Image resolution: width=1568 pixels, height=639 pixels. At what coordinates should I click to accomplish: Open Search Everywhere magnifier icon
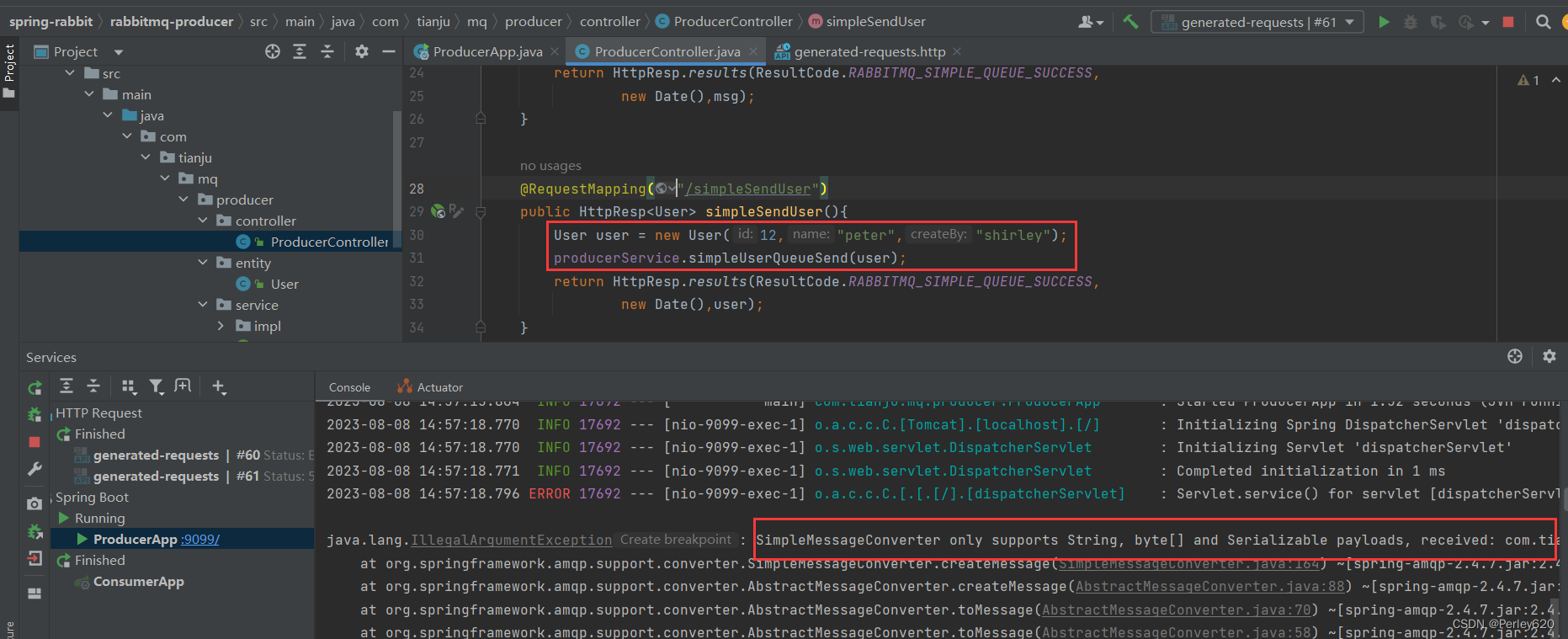tap(1543, 22)
